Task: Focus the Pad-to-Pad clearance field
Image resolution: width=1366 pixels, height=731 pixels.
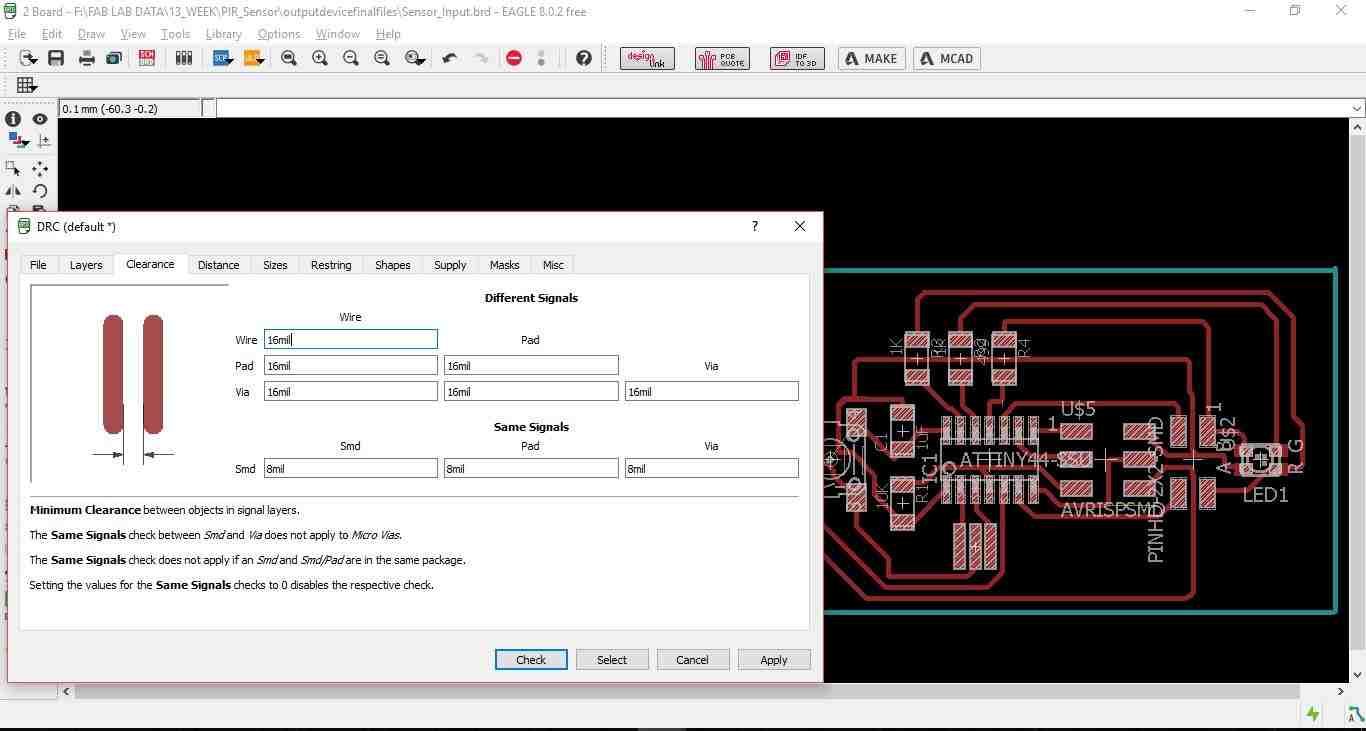Action: tap(531, 366)
